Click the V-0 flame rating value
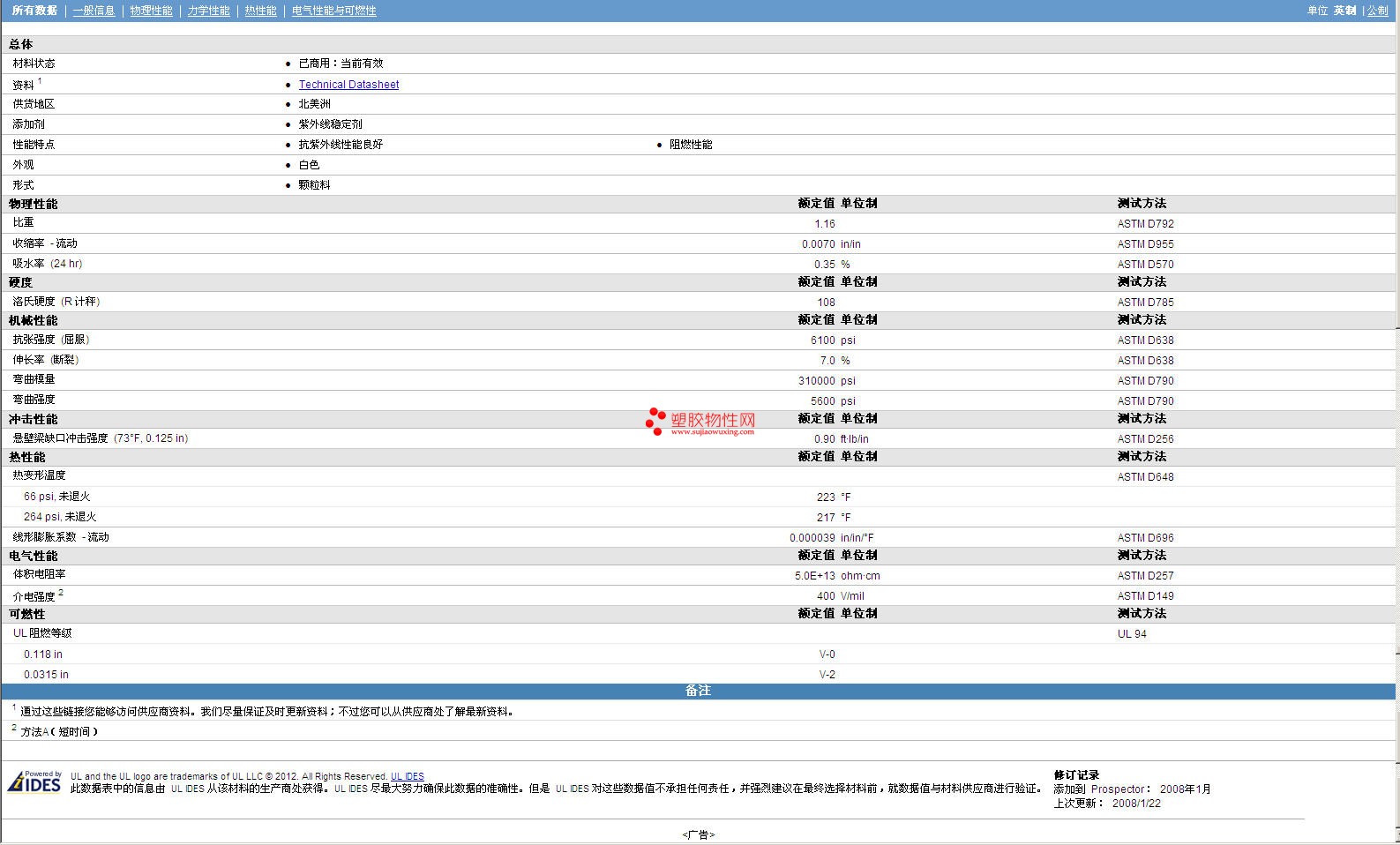Image resolution: width=1400 pixels, height=845 pixels. pos(827,654)
